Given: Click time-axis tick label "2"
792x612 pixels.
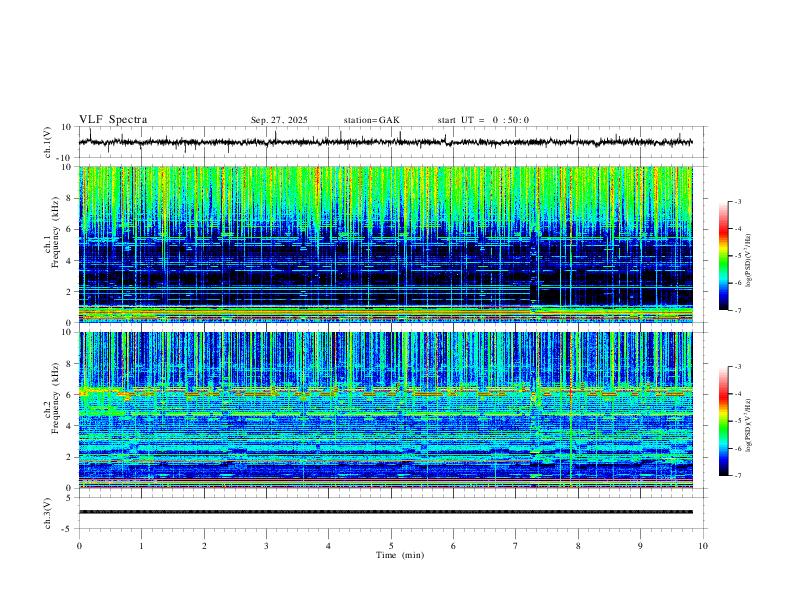Looking at the screenshot, I should (x=204, y=546).
